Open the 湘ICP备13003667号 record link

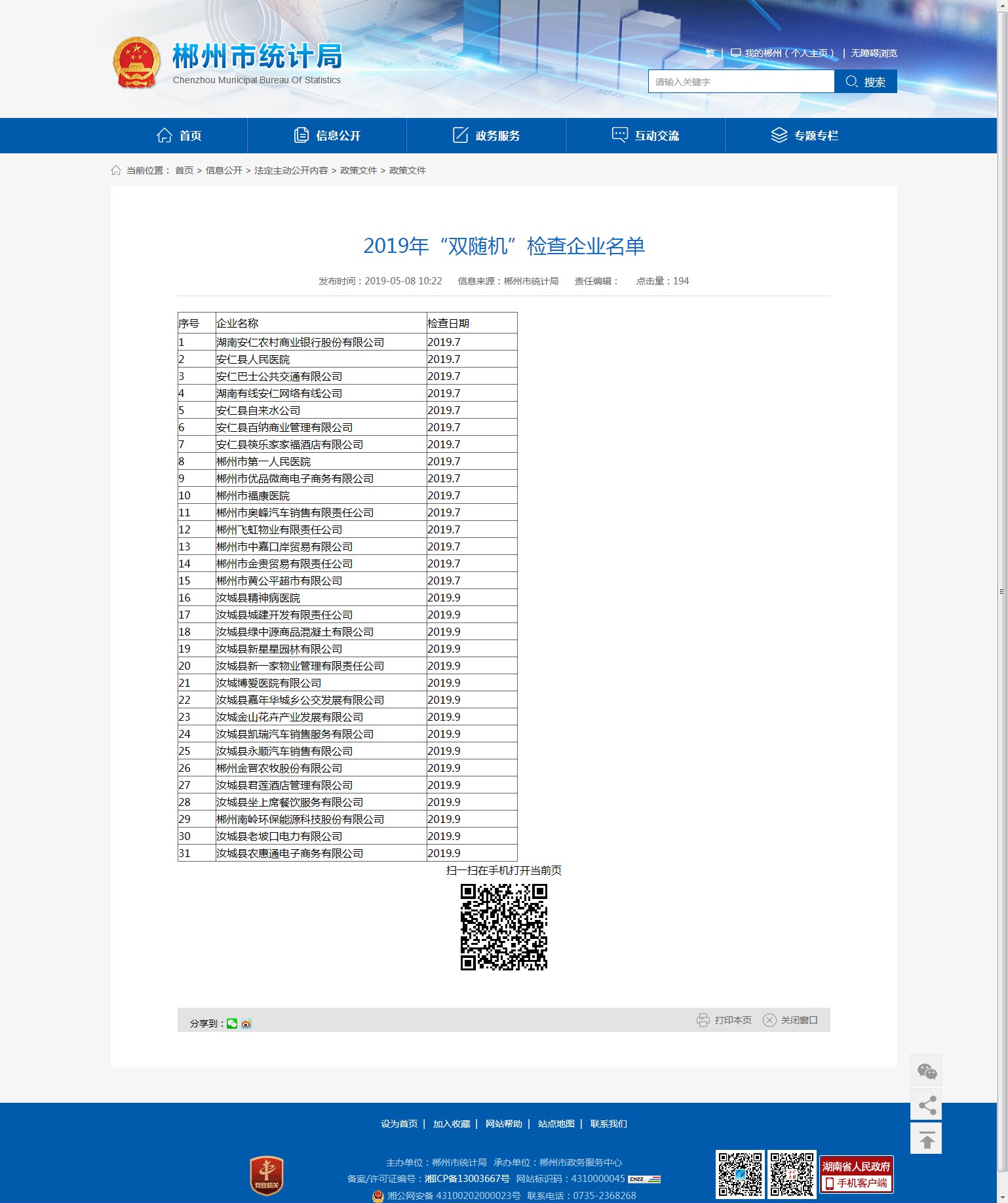(x=467, y=1179)
